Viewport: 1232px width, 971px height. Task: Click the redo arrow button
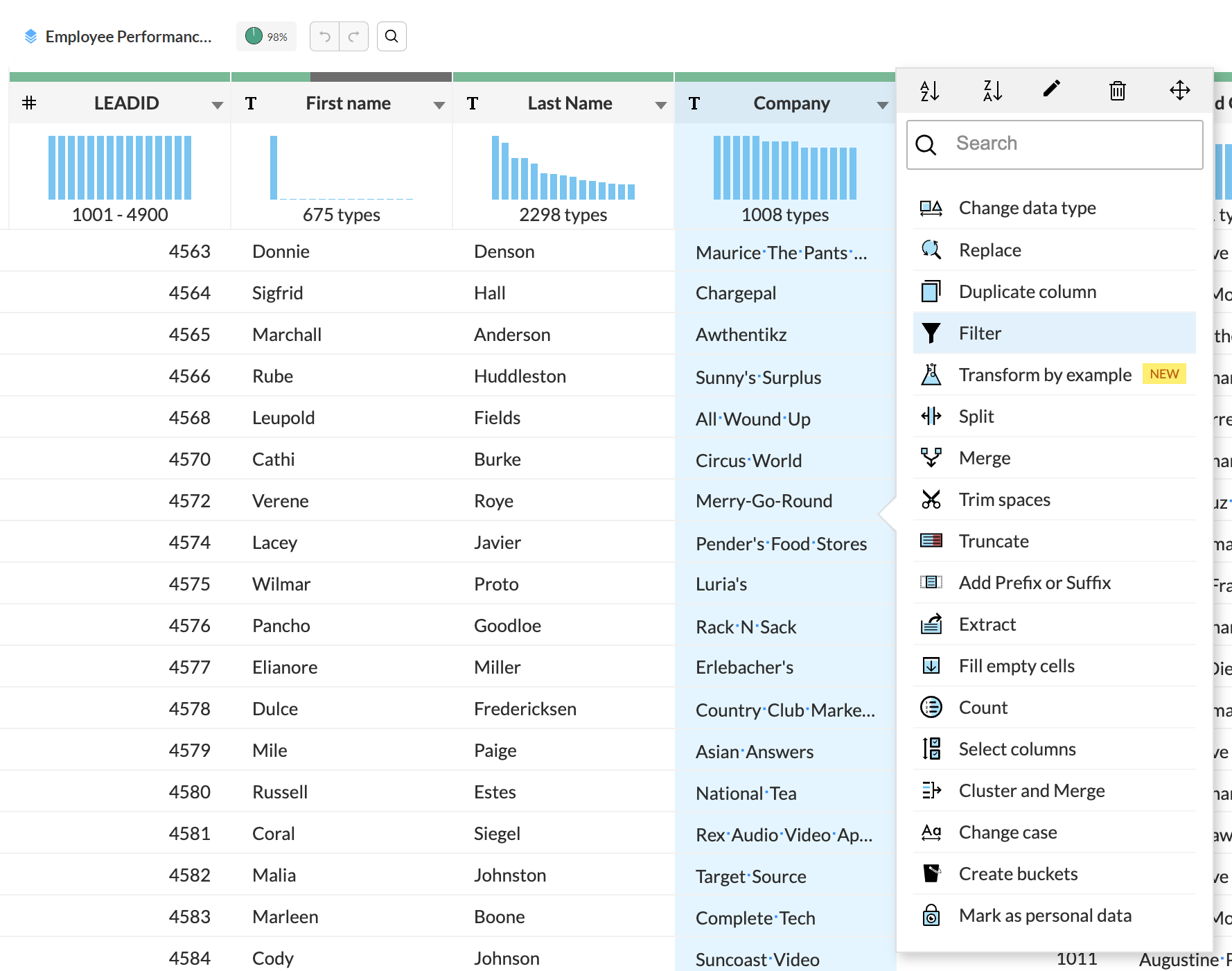pyautogui.click(x=353, y=37)
